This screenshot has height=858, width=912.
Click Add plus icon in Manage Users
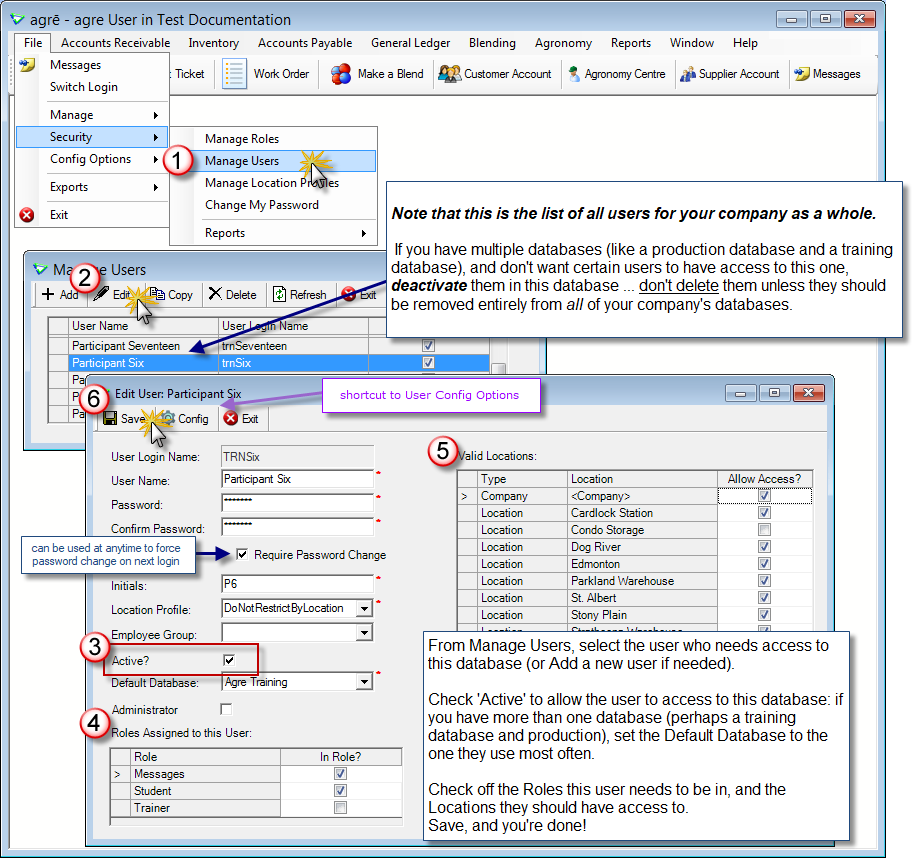tap(48, 294)
